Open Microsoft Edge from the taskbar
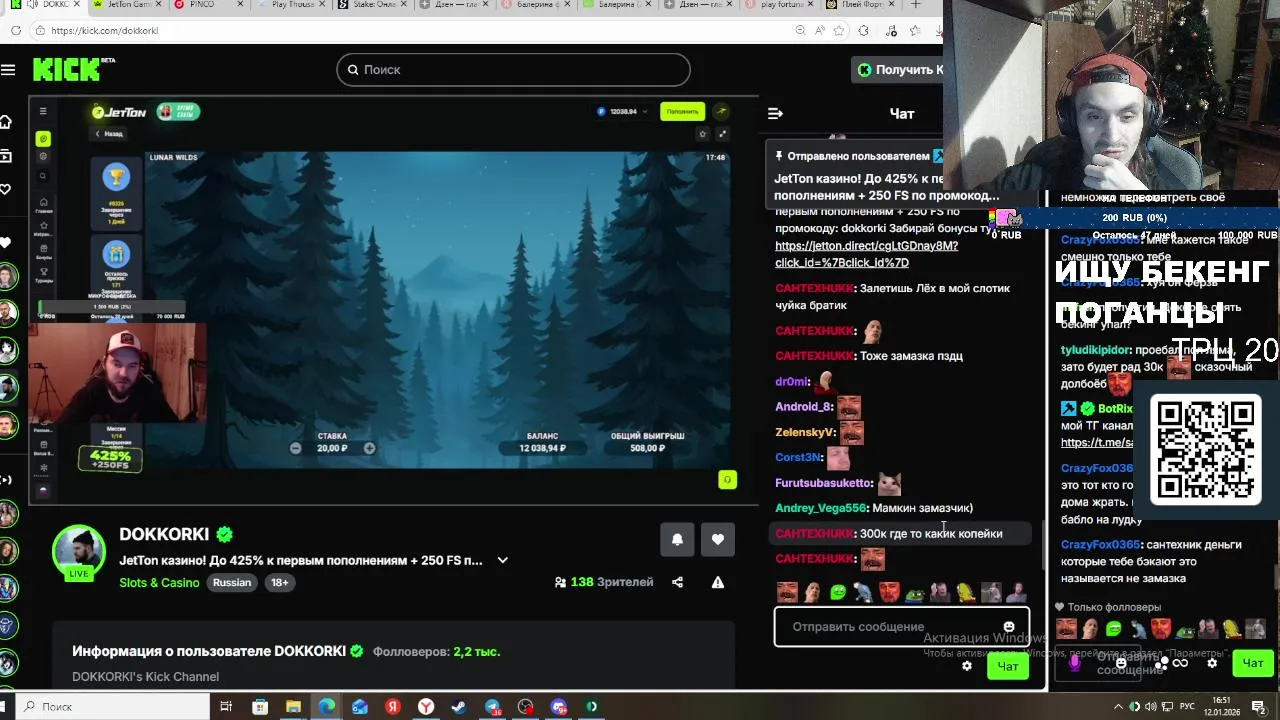Image resolution: width=1280 pixels, height=720 pixels. [327, 707]
